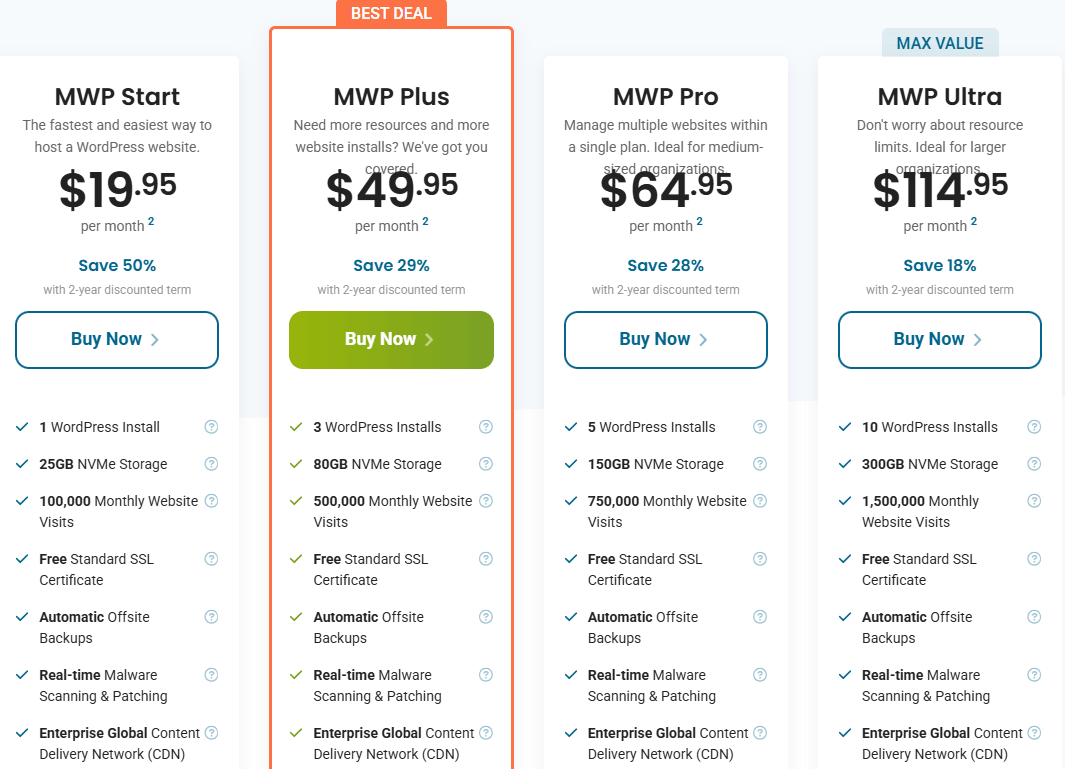Click footnote 2 beside MWP Start per month

(151, 222)
